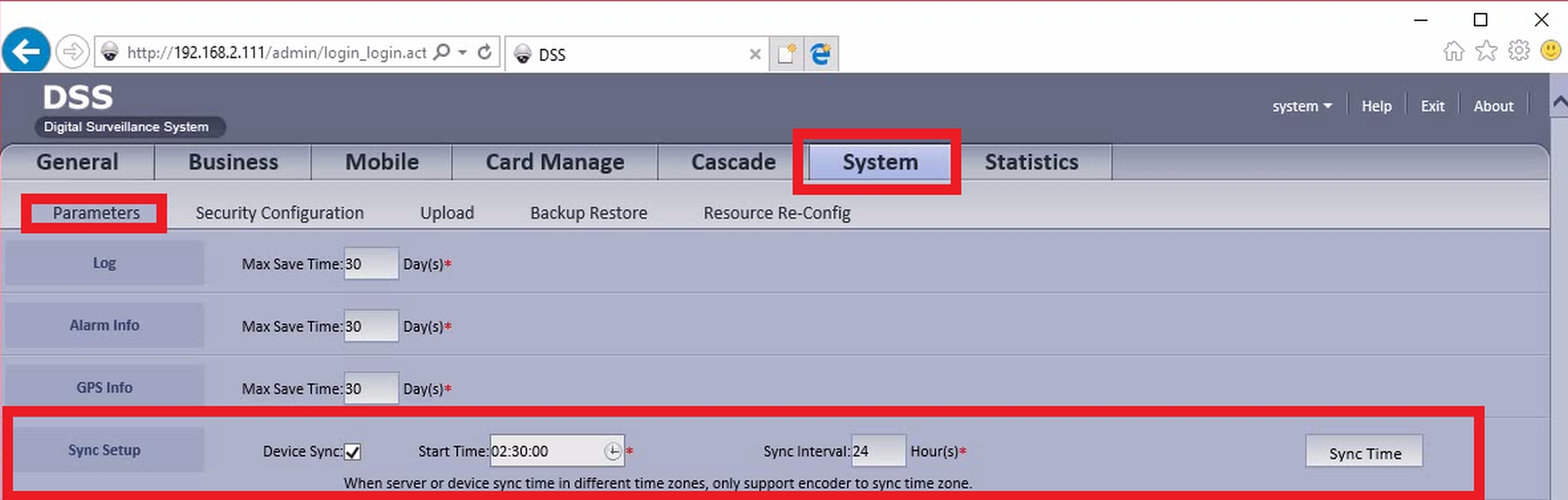Viewport: 1568px width, 500px height.
Task: Click the GPS Info section label
Action: 104,388
